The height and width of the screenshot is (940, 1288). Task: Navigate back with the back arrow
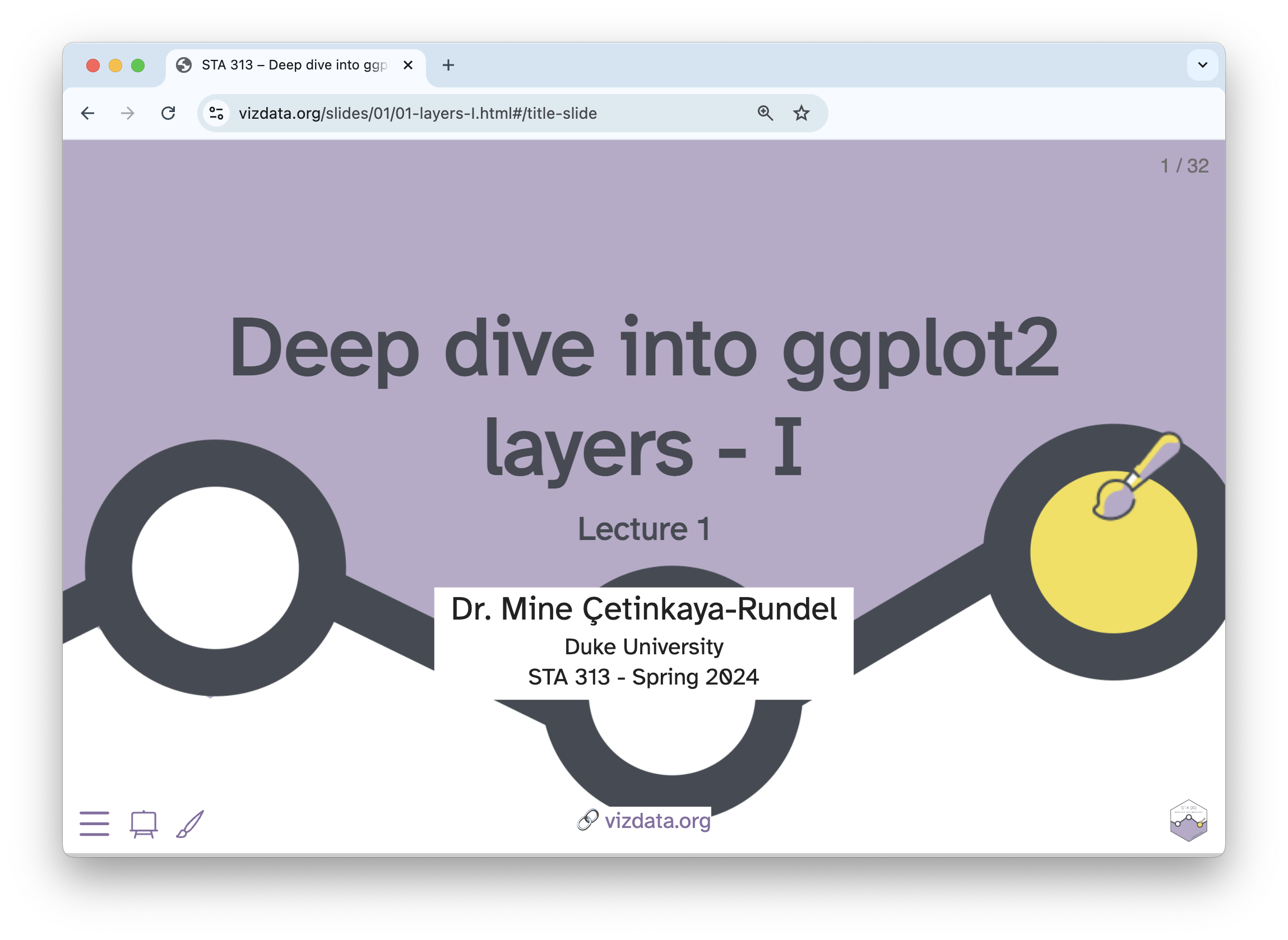87,113
